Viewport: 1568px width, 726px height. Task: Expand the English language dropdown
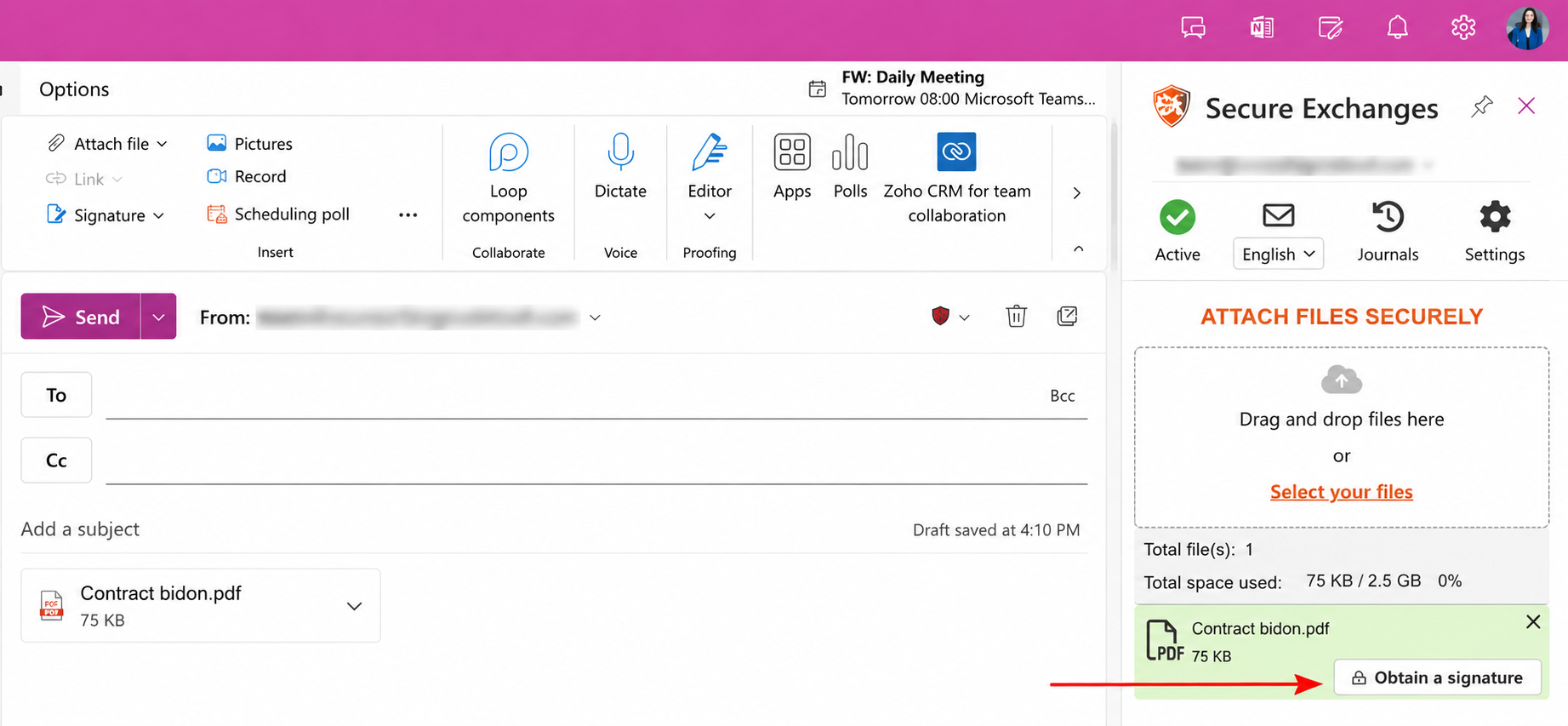coord(1278,254)
